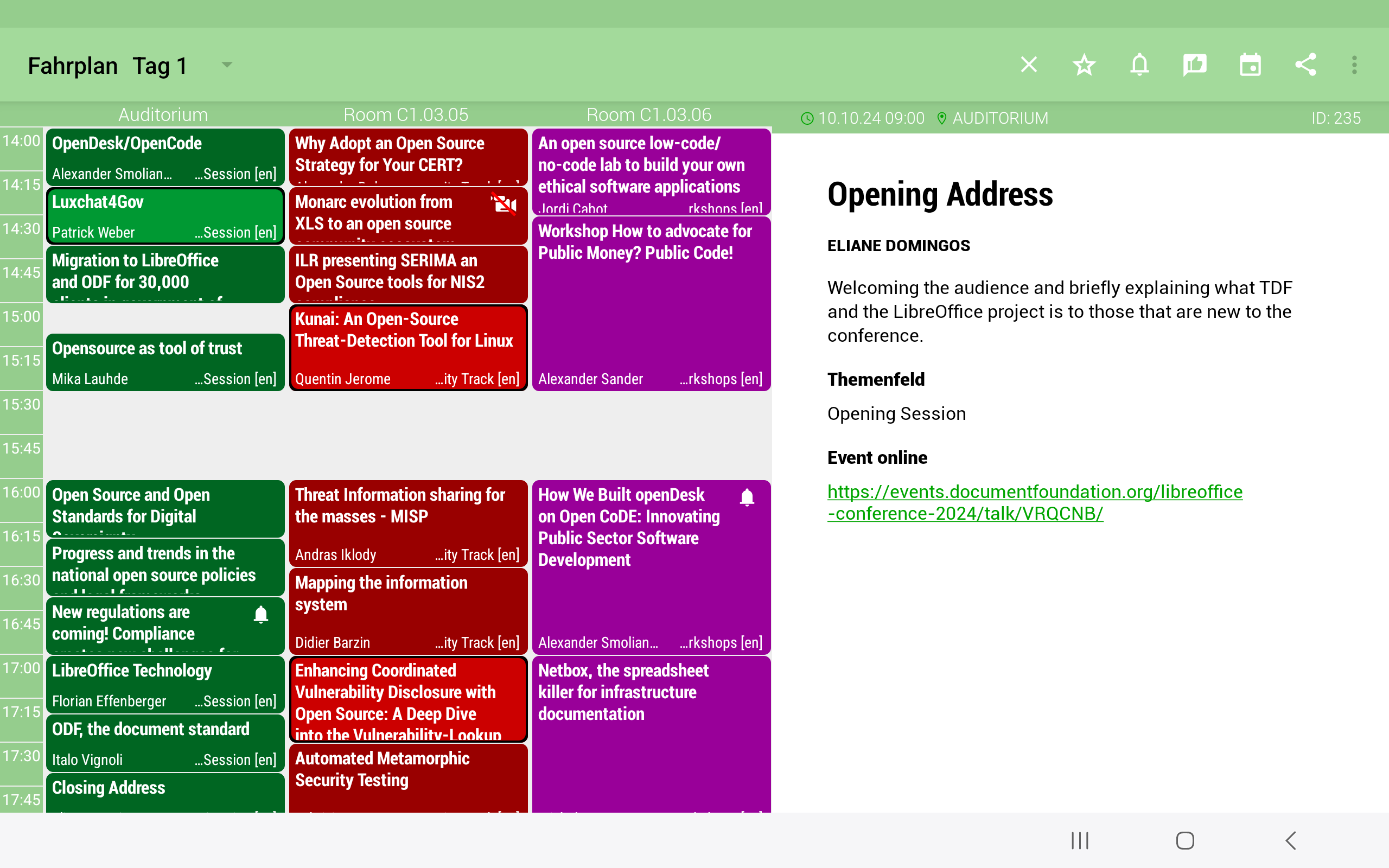Open Threat Information sharing MISP session
This screenshot has height=868, width=1389.
408,523
